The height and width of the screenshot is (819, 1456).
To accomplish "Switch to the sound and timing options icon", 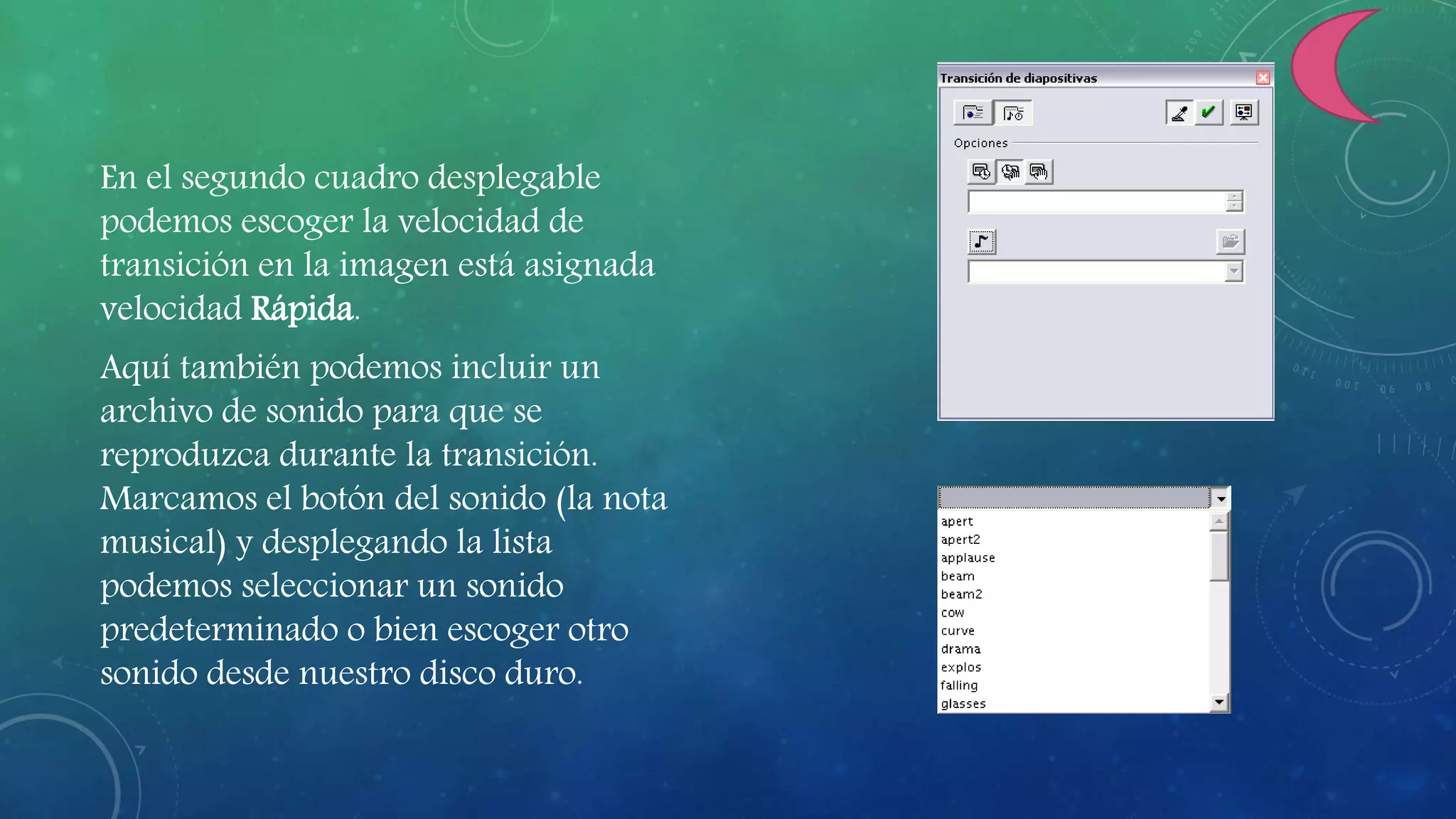I will [x=1013, y=112].
